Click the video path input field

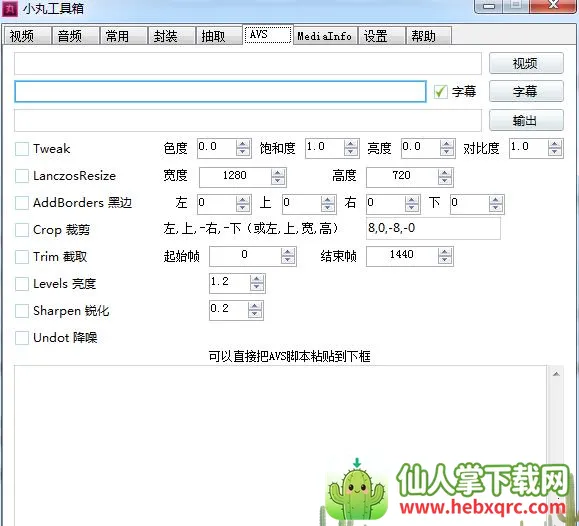point(248,64)
